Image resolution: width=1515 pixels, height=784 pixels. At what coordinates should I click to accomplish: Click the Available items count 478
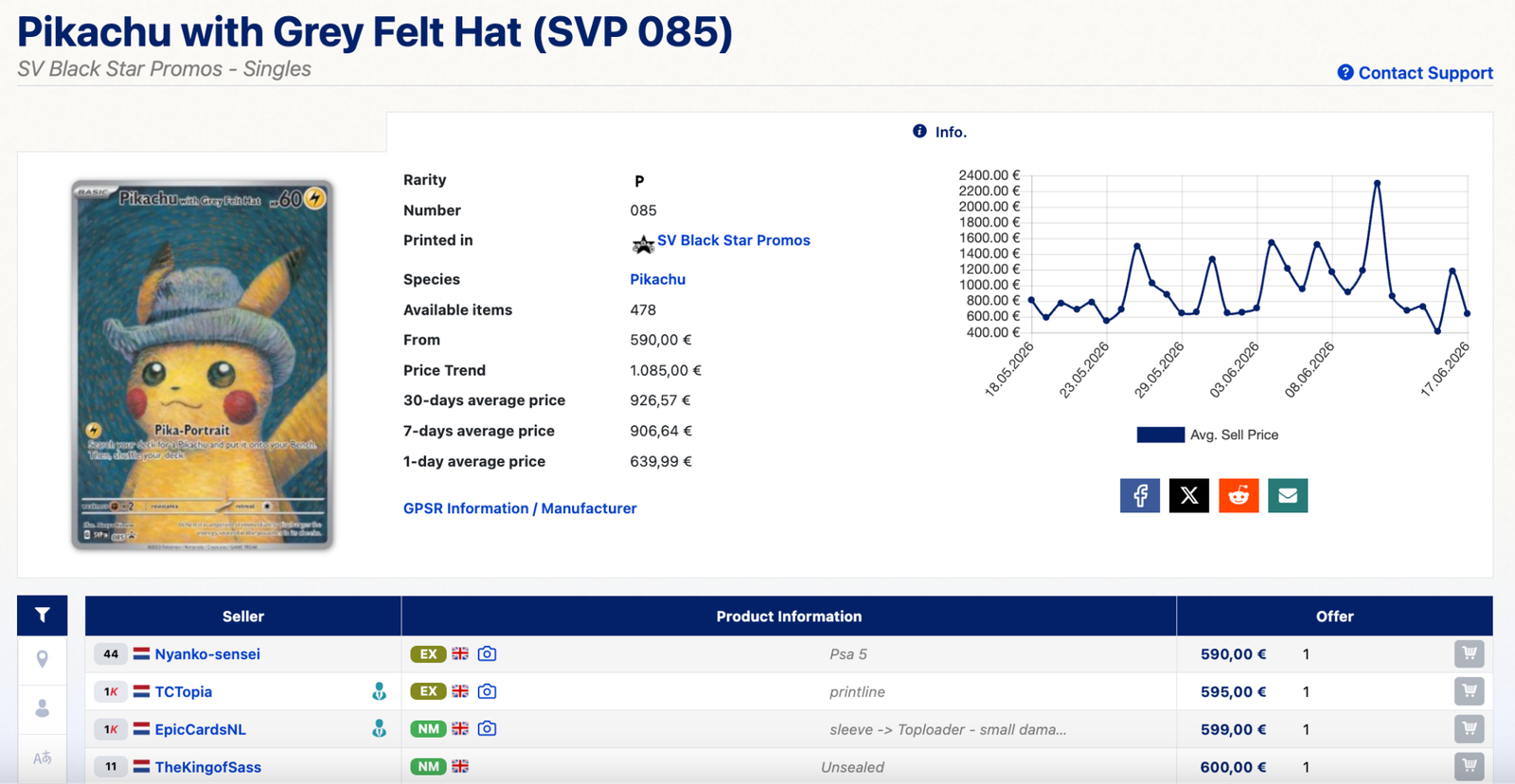coord(643,310)
